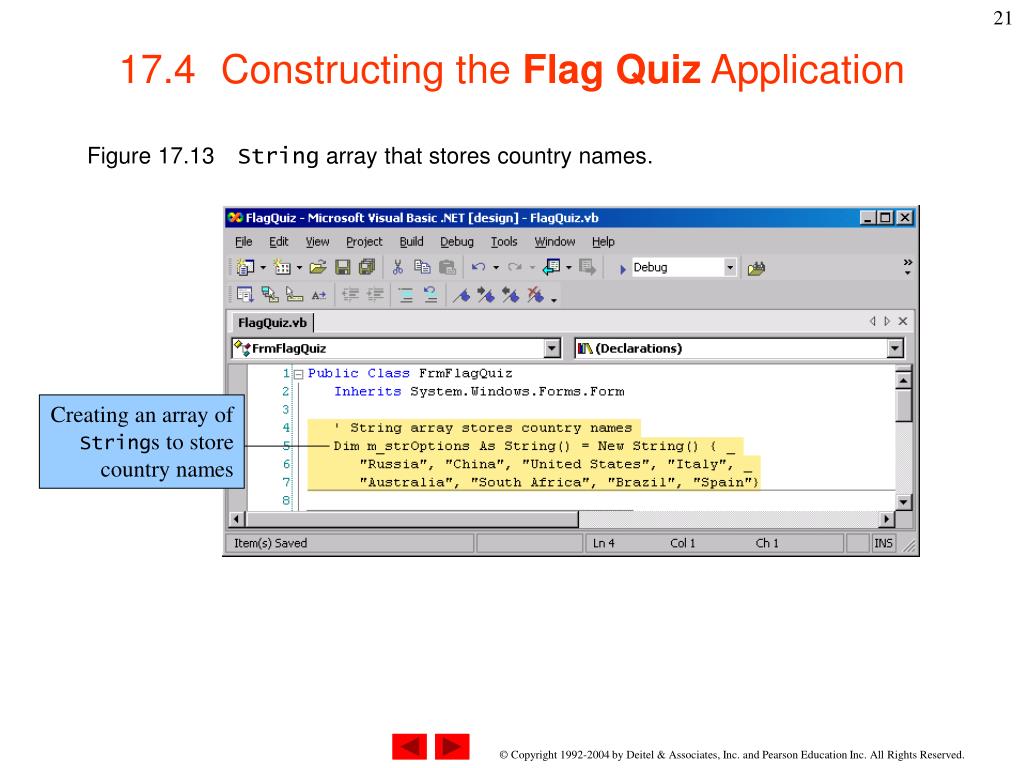Open the Undo history dropdown arrow
The image size is (1024, 768).
pyautogui.click(x=496, y=268)
